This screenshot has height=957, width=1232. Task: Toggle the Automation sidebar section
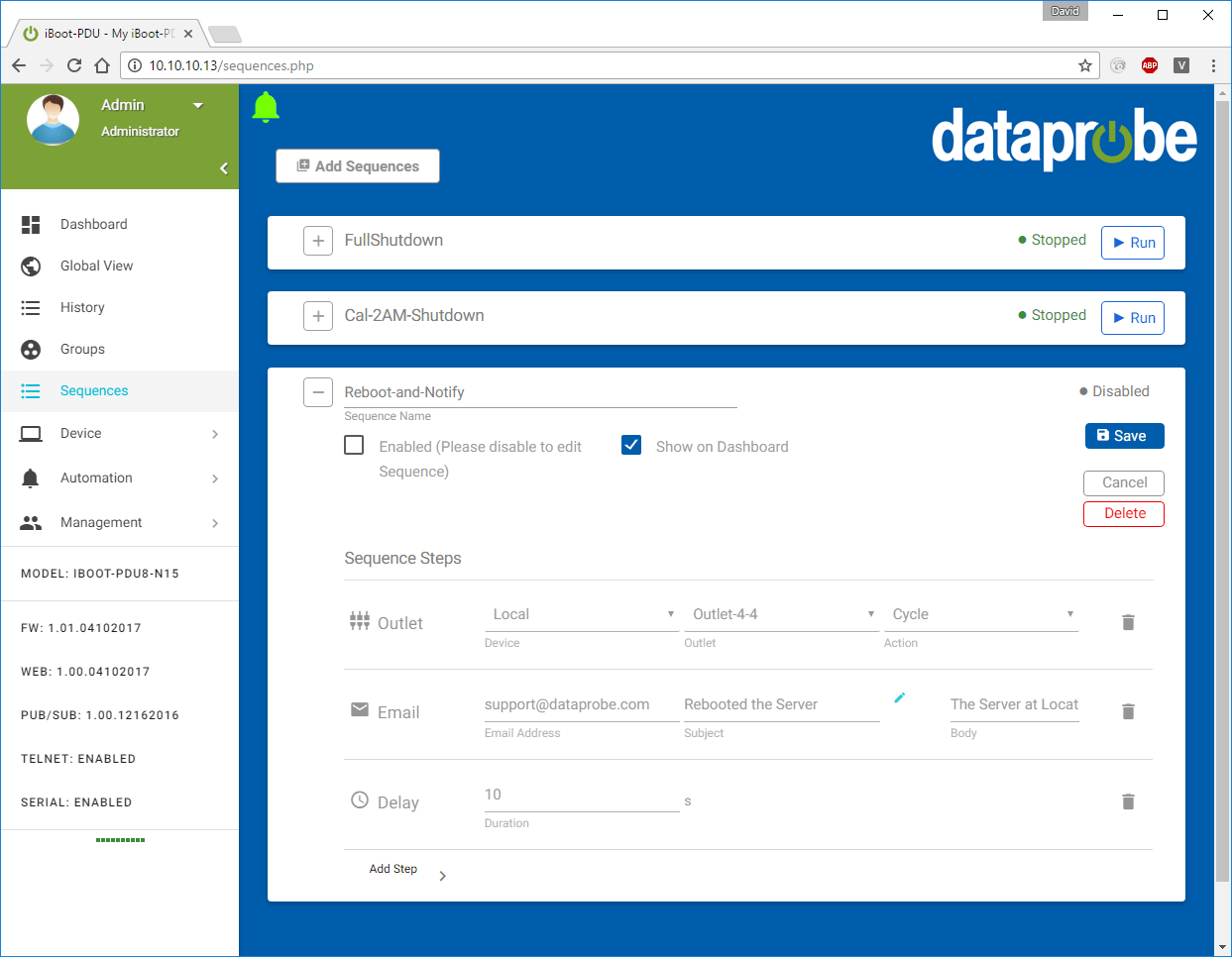(x=96, y=478)
